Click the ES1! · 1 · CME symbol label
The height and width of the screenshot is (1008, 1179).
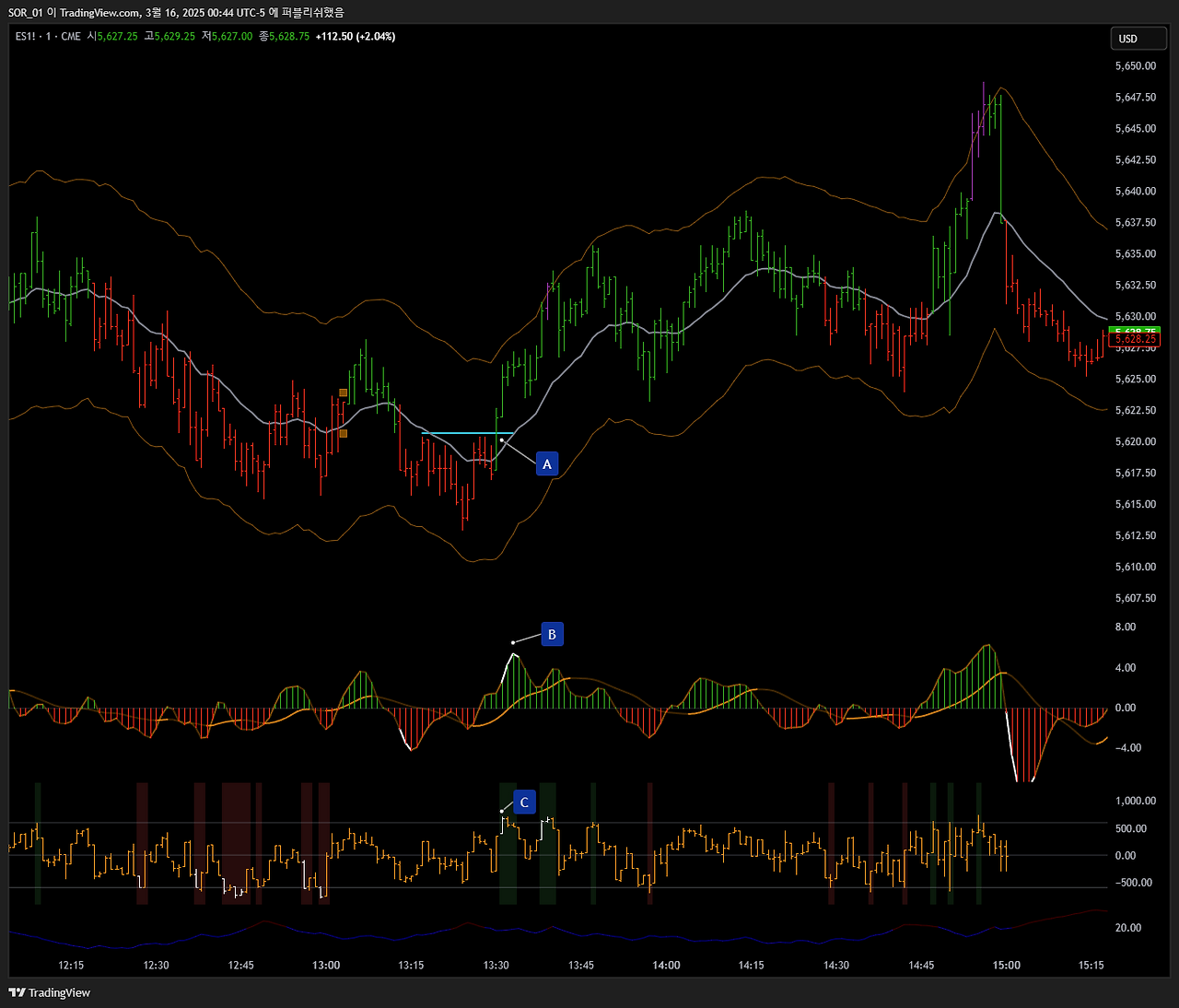click(x=48, y=37)
